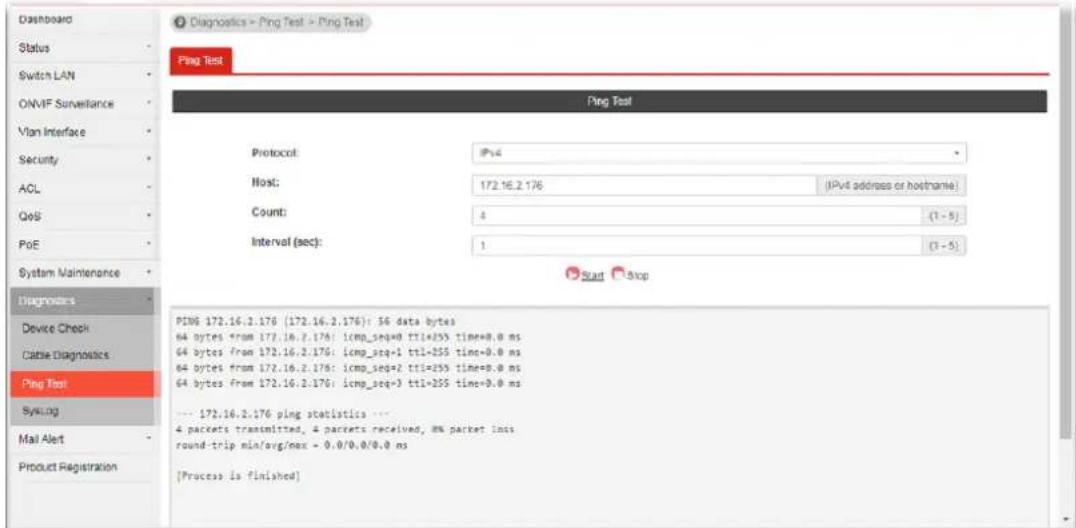Click the Count range hint (1 - 5)
The height and width of the screenshot is (528, 1076).
pyautogui.click(x=943, y=216)
